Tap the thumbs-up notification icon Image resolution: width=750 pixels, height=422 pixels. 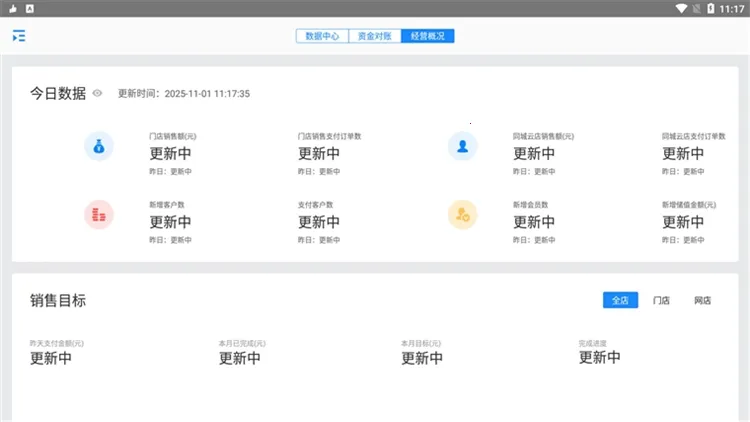click(x=12, y=8)
